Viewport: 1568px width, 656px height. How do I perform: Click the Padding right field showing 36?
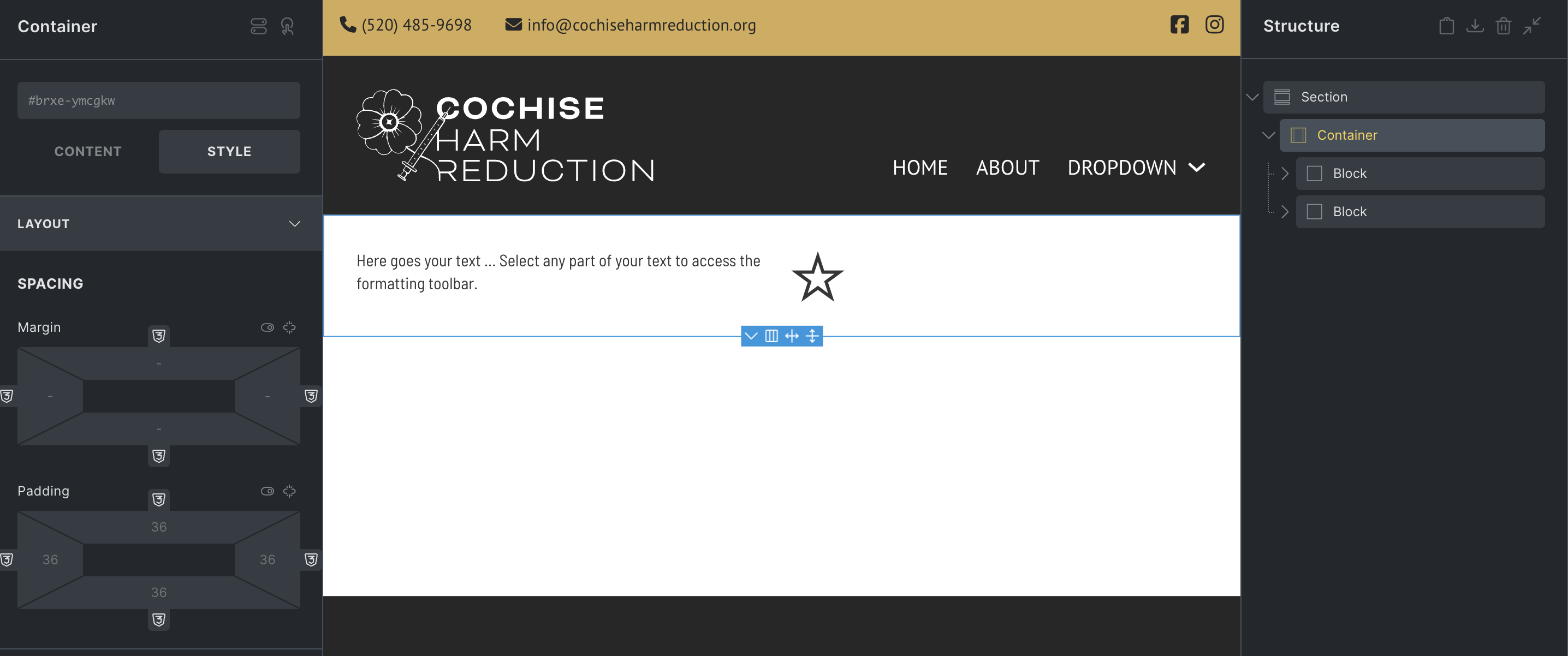(267, 559)
